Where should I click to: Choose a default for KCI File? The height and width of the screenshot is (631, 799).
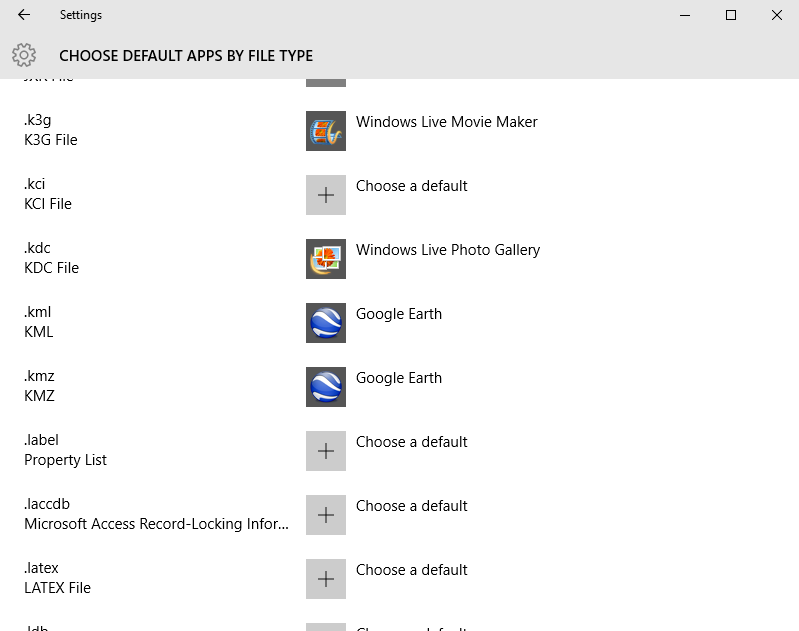click(x=411, y=186)
